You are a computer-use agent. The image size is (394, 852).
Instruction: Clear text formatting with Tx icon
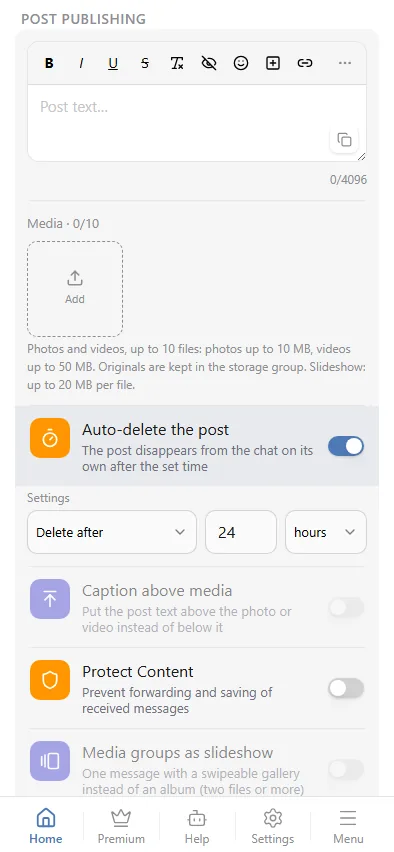(x=177, y=64)
